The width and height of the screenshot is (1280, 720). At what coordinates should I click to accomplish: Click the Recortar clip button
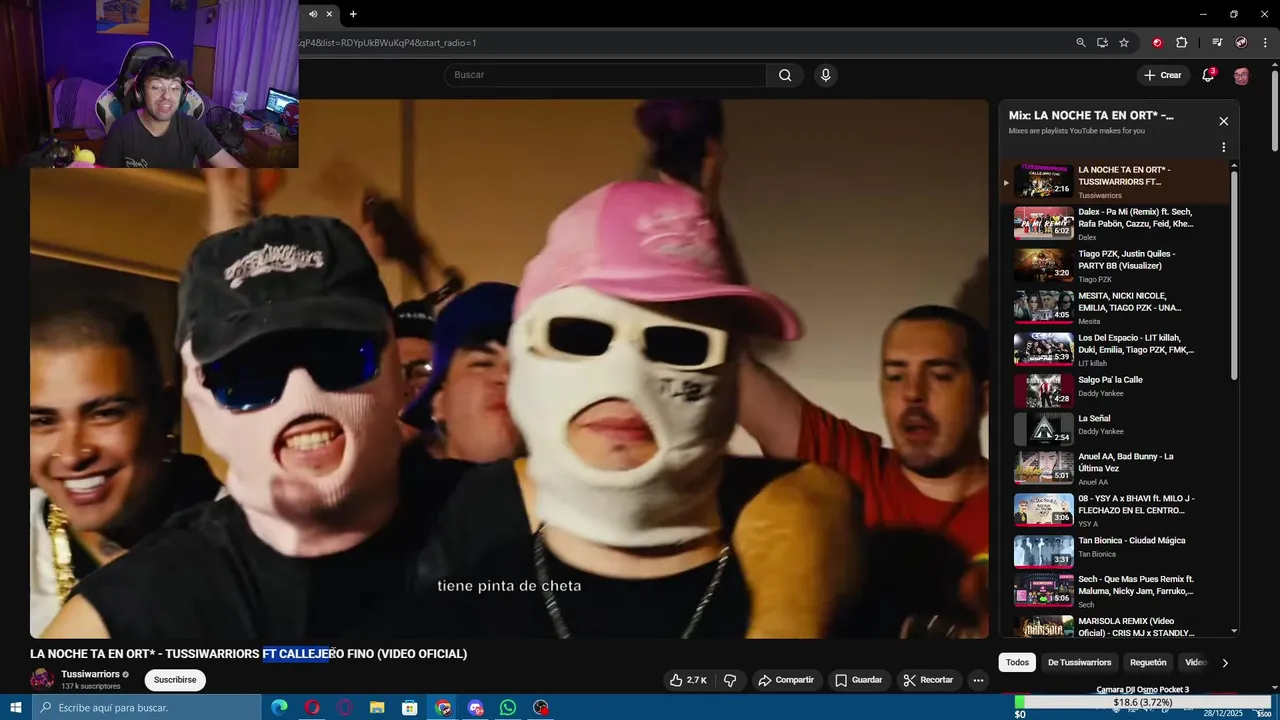(x=928, y=680)
